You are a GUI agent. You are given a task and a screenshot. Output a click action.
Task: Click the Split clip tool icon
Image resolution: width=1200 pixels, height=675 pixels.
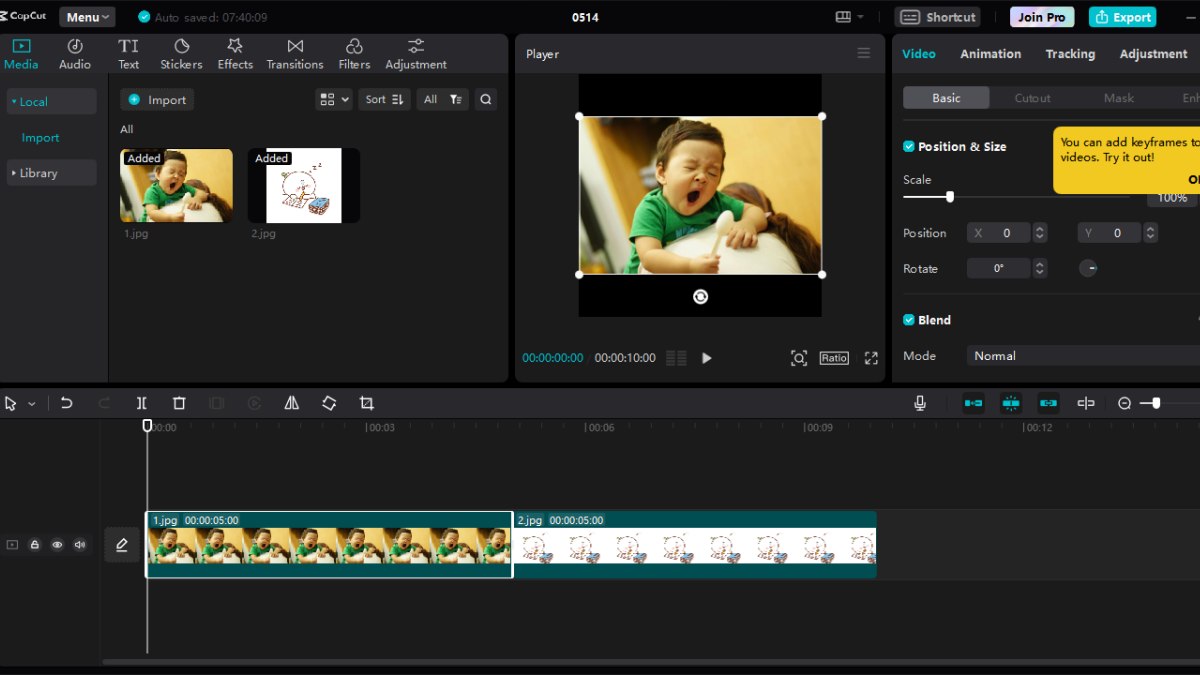(141, 403)
